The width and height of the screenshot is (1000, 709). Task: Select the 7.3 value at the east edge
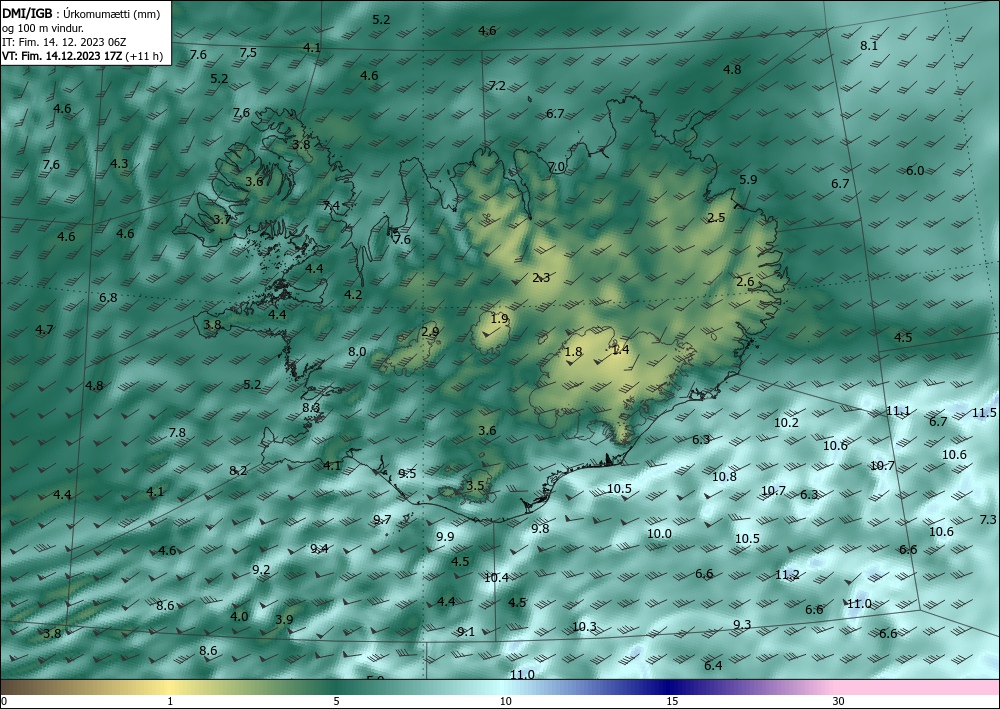(988, 520)
